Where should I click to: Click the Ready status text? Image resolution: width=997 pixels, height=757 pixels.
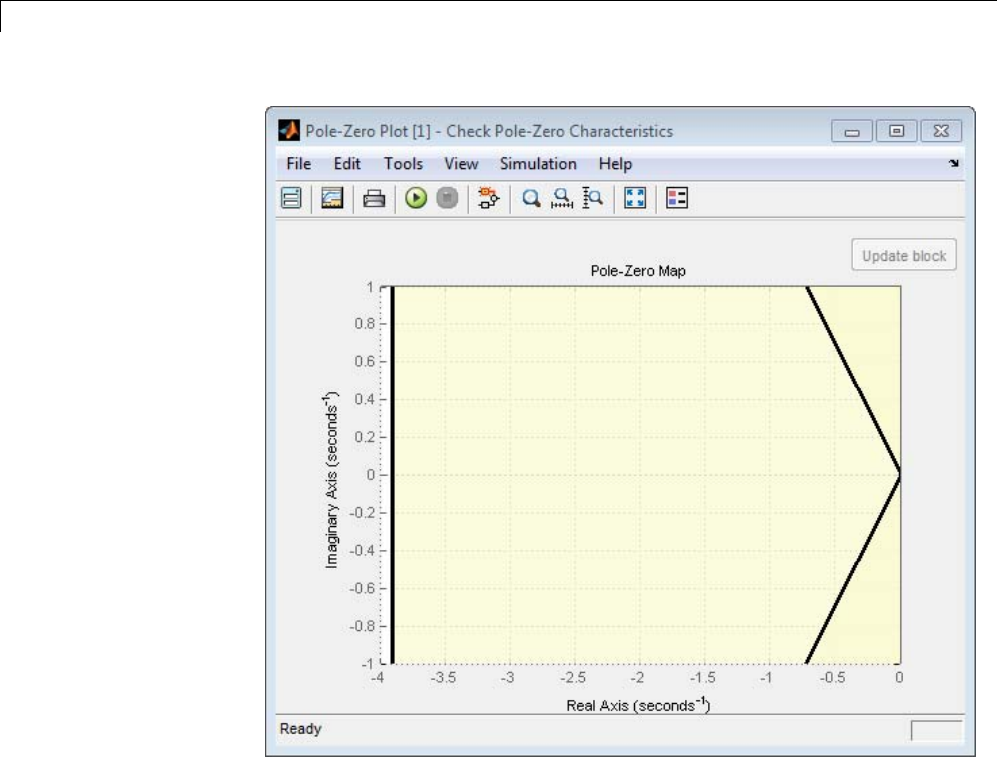pyautogui.click(x=301, y=728)
